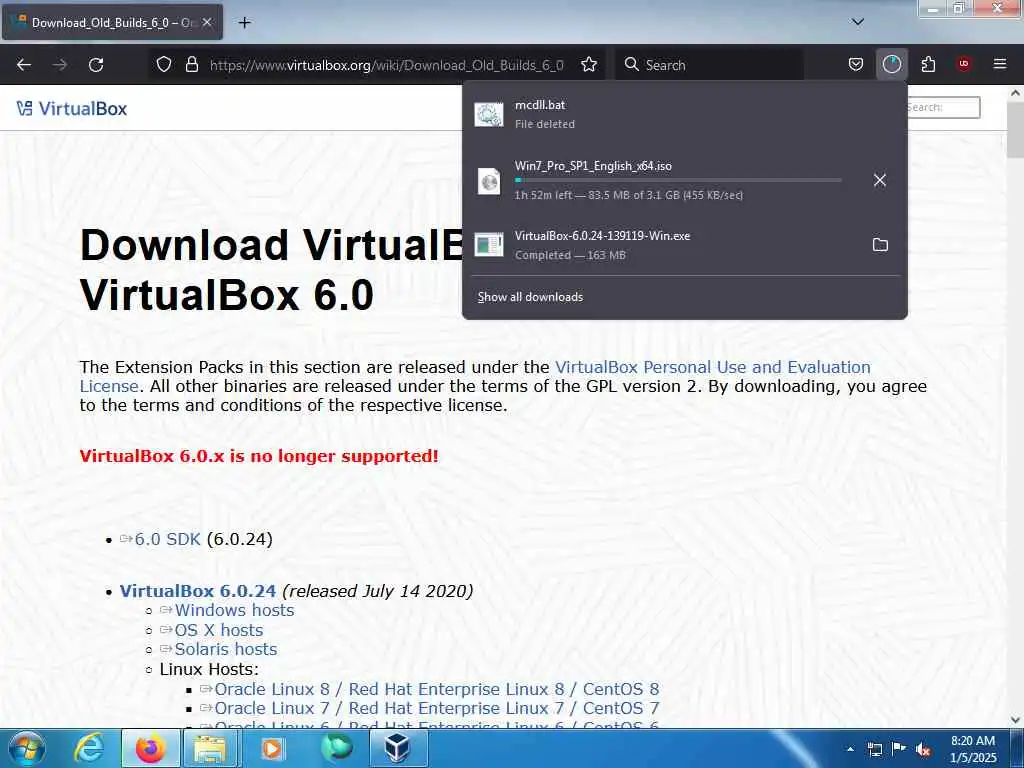Open the extensions puzzle icon
Viewport: 1024px width, 768px height.
pyautogui.click(x=928, y=65)
